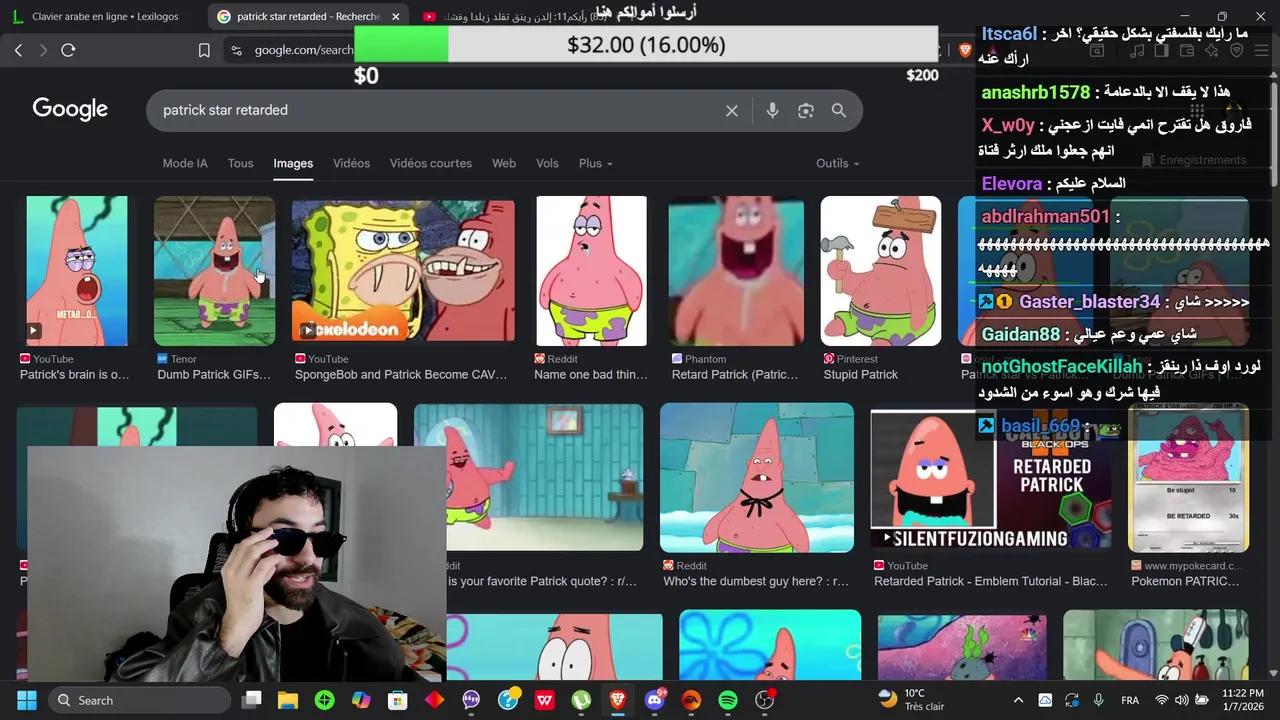The height and width of the screenshot is (720, 1280).
Task: Open the volume control in system tray
Action: point(1182,700)
